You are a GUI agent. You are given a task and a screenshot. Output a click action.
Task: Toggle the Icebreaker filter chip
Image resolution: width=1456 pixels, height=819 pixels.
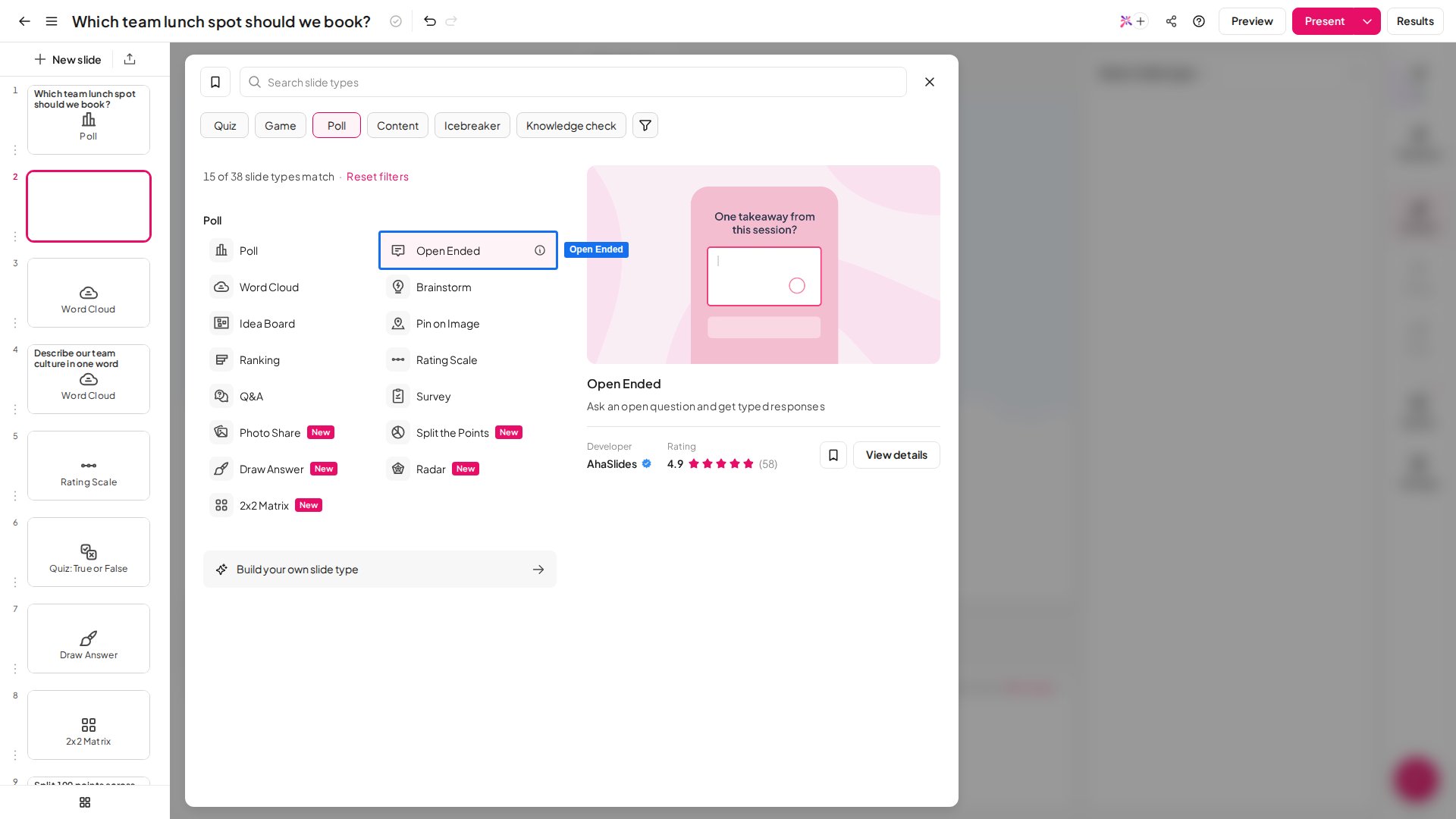[472, 125]
